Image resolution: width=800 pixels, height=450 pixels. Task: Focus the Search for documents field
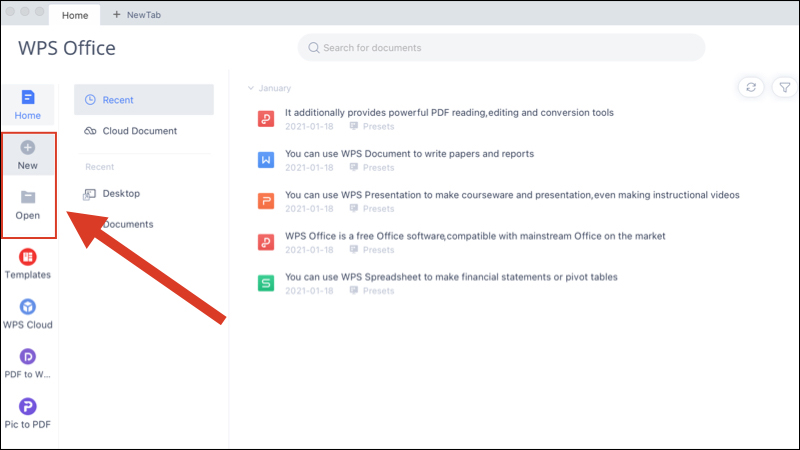(x=502, y=48)
